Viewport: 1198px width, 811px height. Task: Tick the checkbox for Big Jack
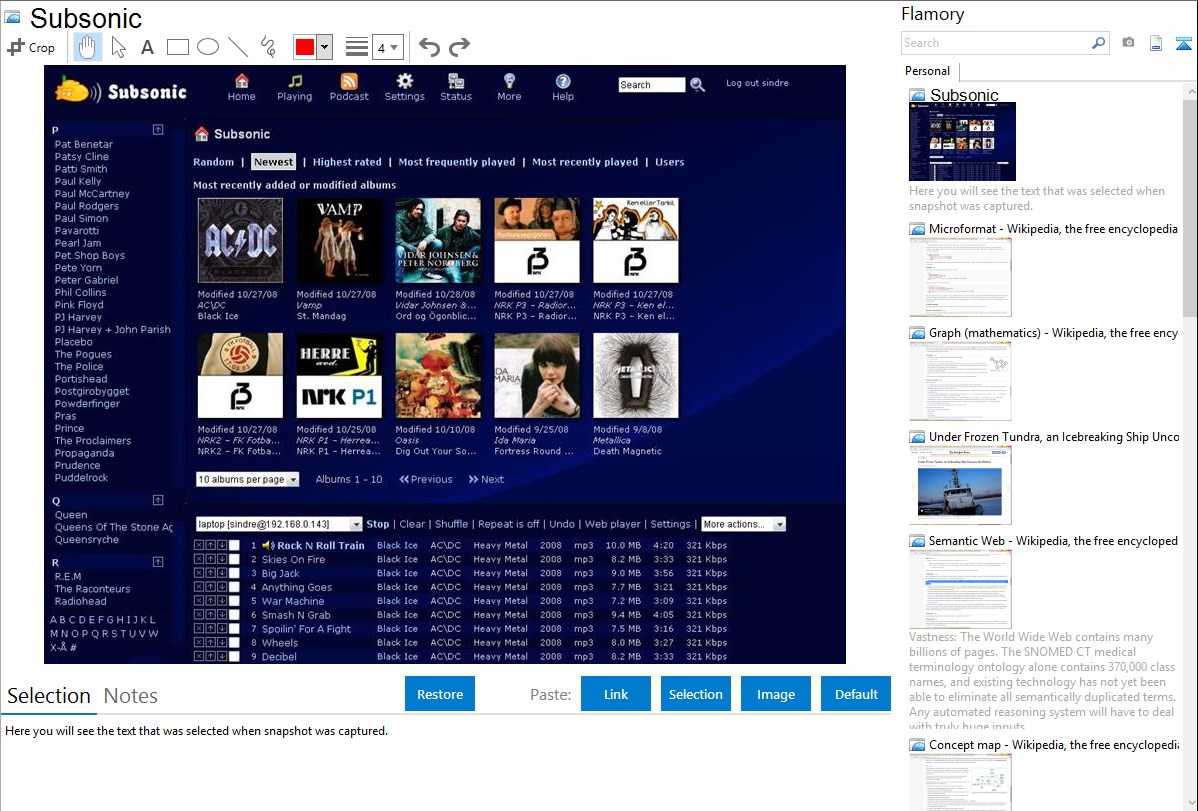point(235,573)
